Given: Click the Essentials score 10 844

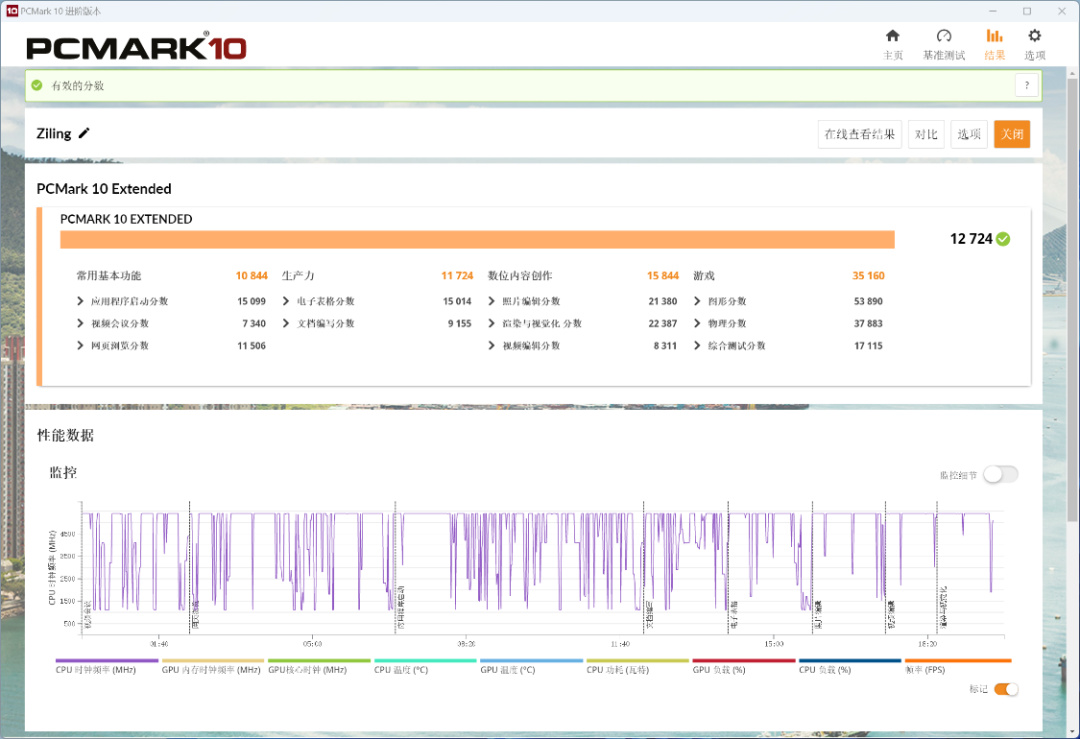Looking at the screenshot, I should pyautogui.click(x=251, y=275).
